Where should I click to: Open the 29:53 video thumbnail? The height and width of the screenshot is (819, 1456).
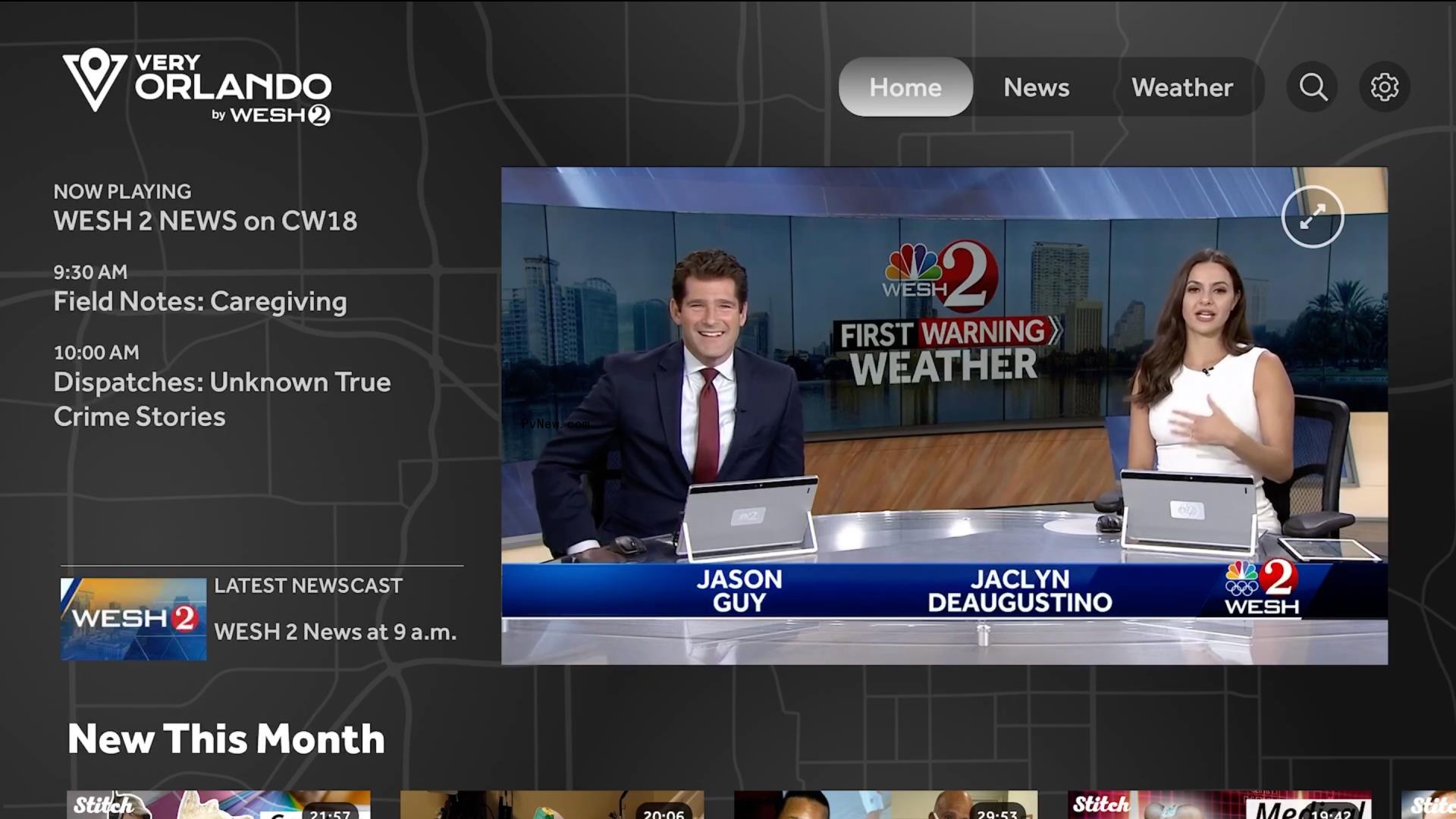click(886, 805)
